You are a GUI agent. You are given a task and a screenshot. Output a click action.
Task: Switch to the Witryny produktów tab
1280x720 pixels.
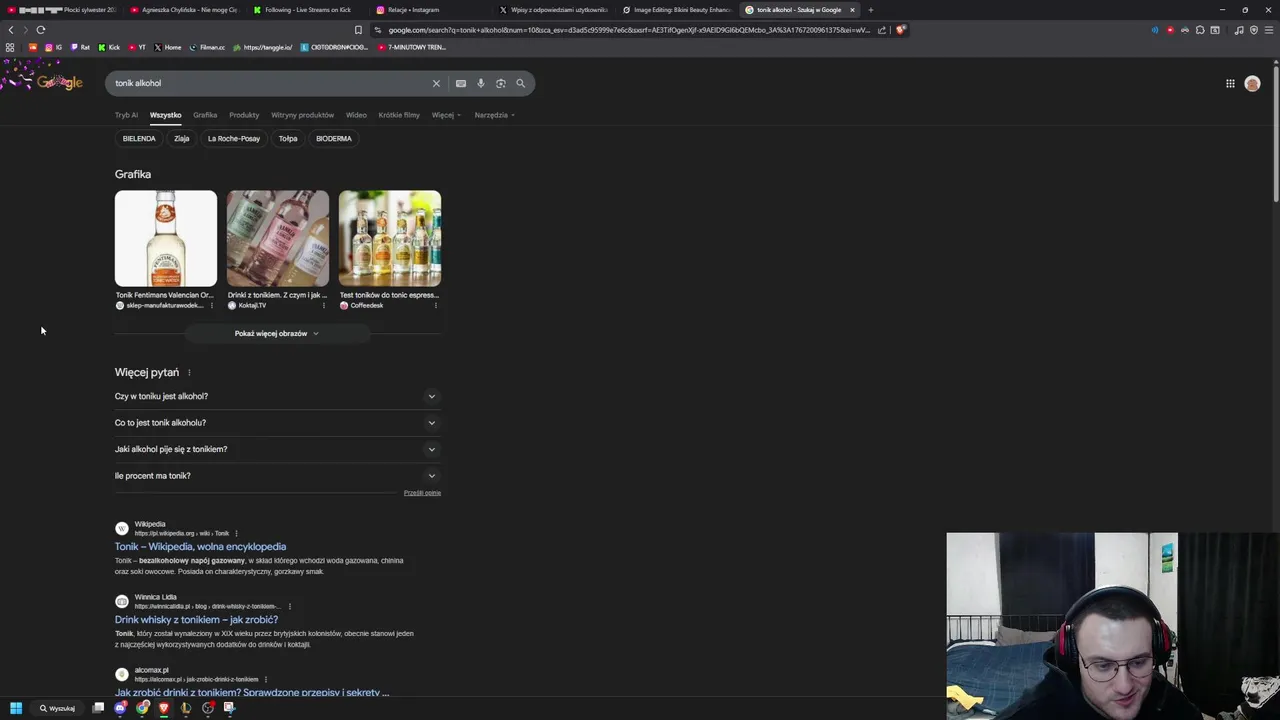302,115
